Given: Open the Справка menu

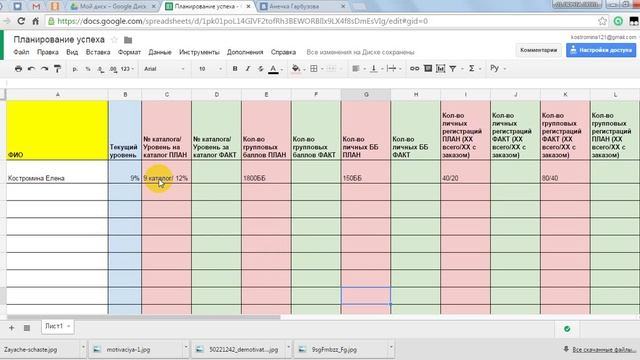Looking at the screenshot, I should [x=283, y=52].
